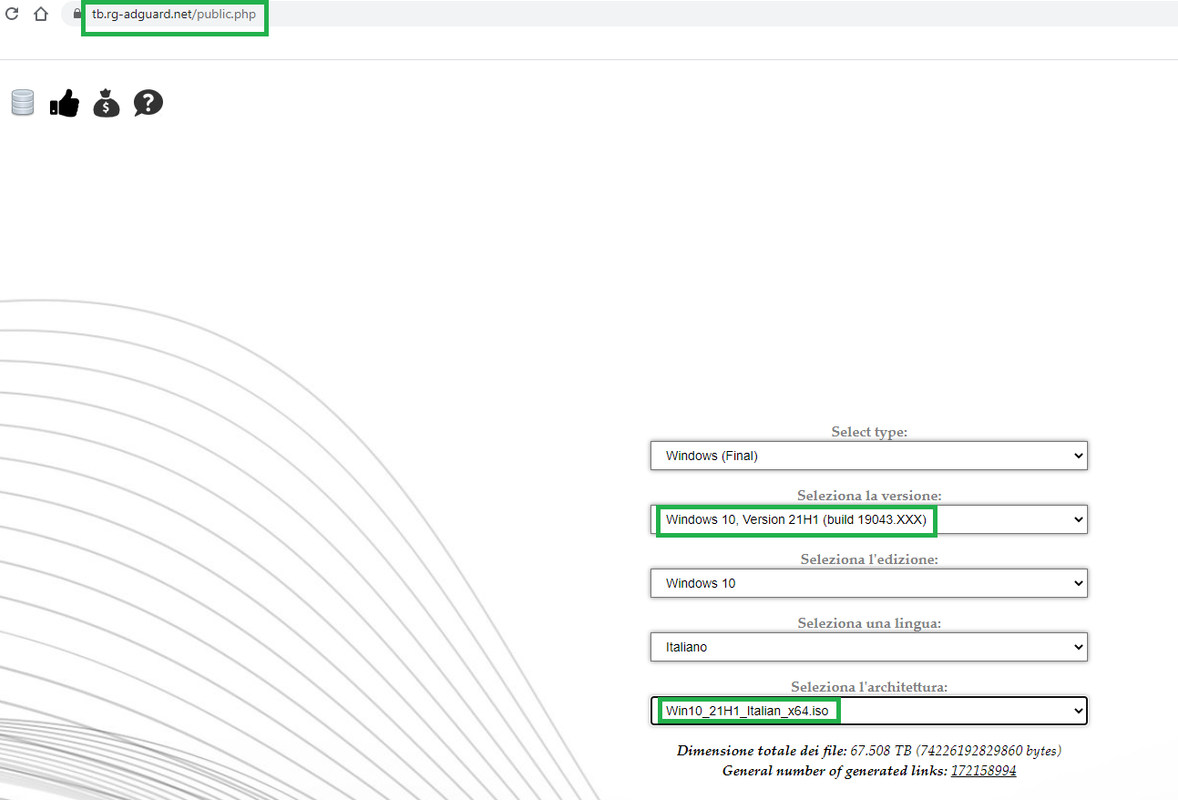The width and height of the screenshot is (1178, 800).
Task: Click the 'Dimensione totale dei file' text
Action: (x=760, y=750)
